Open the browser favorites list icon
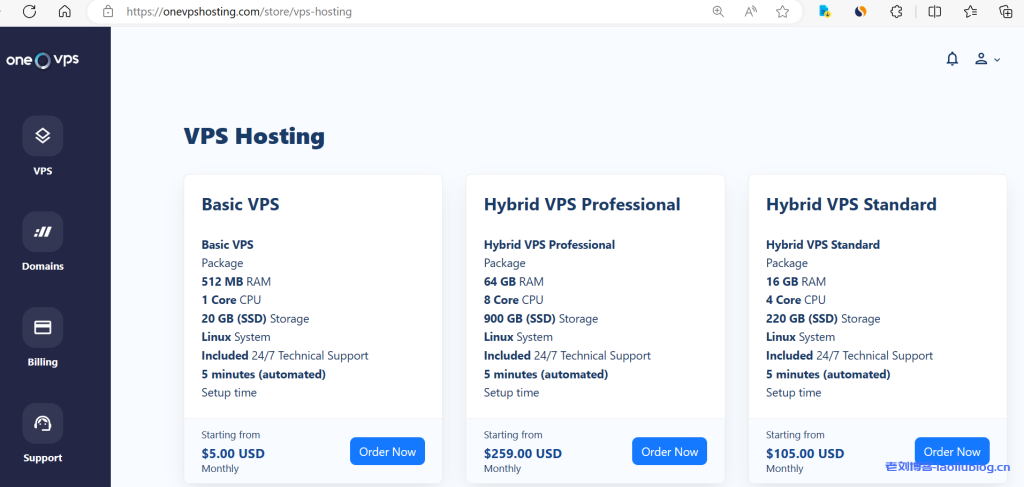This screenshot has width=1024, height=487. [x=970, y=12]
